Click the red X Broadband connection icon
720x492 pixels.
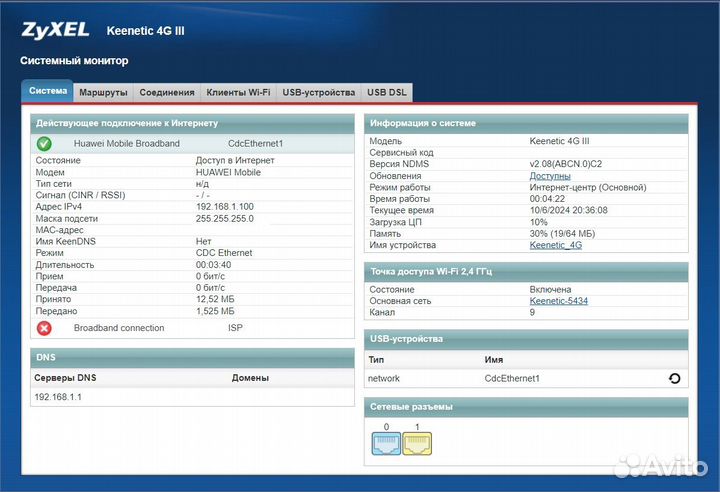44,328
